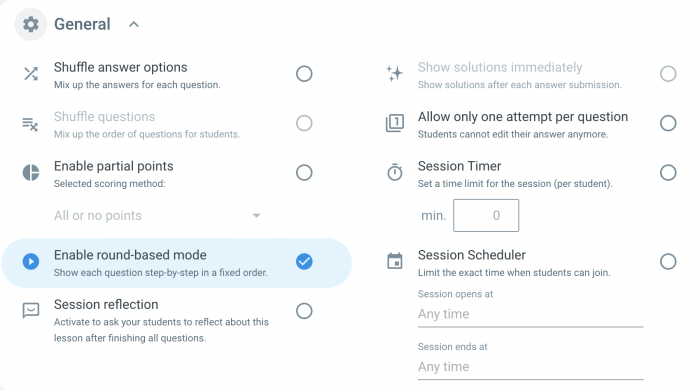Click the session reflection chat icon

[31, 310]
